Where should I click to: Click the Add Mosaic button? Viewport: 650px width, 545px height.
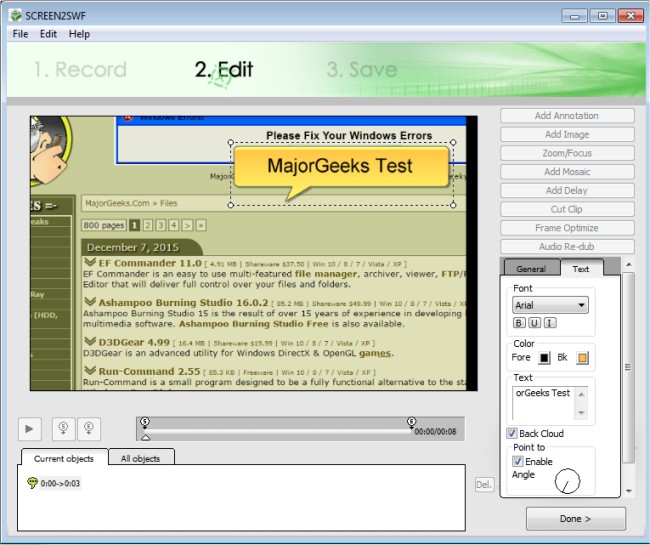click(x=567, y=172)
